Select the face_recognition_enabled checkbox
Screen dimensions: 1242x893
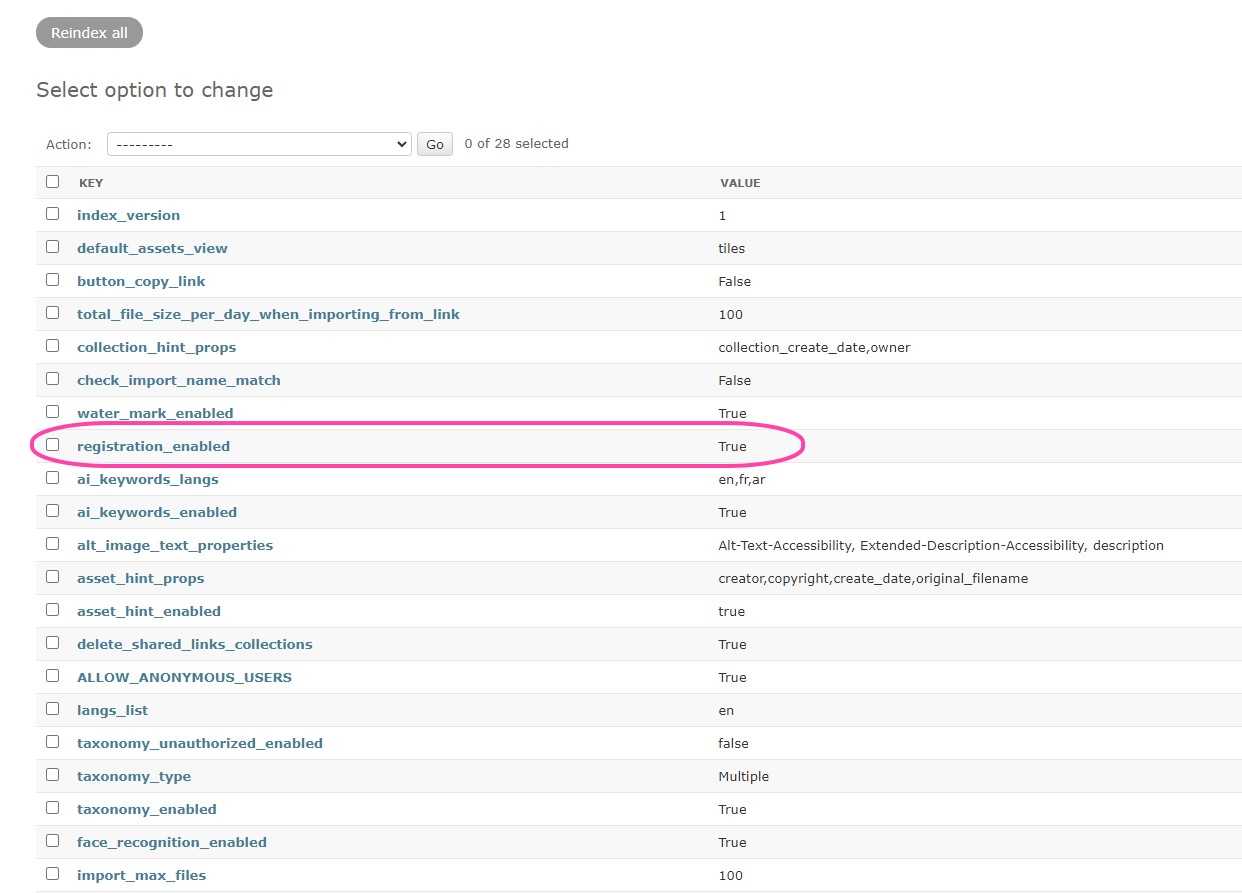(52, 841)
